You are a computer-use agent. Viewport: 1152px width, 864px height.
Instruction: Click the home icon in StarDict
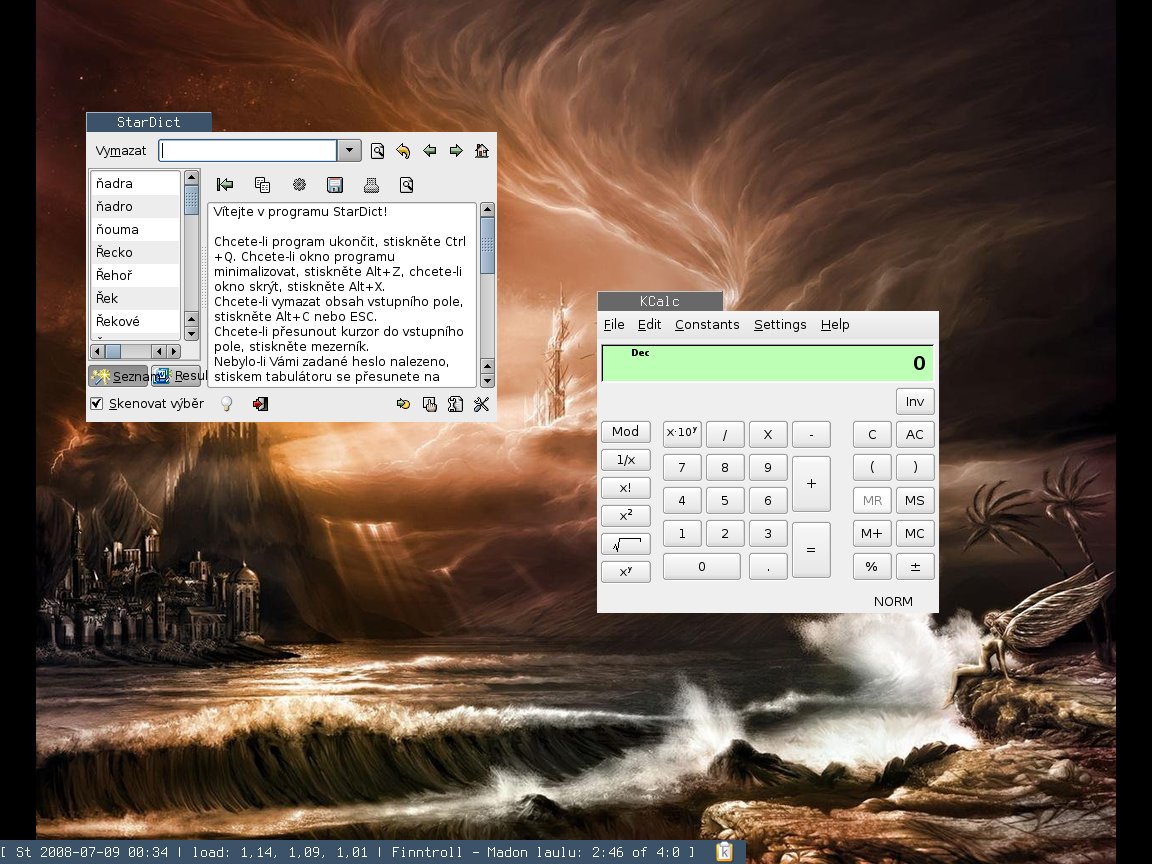tap(482, 151)
